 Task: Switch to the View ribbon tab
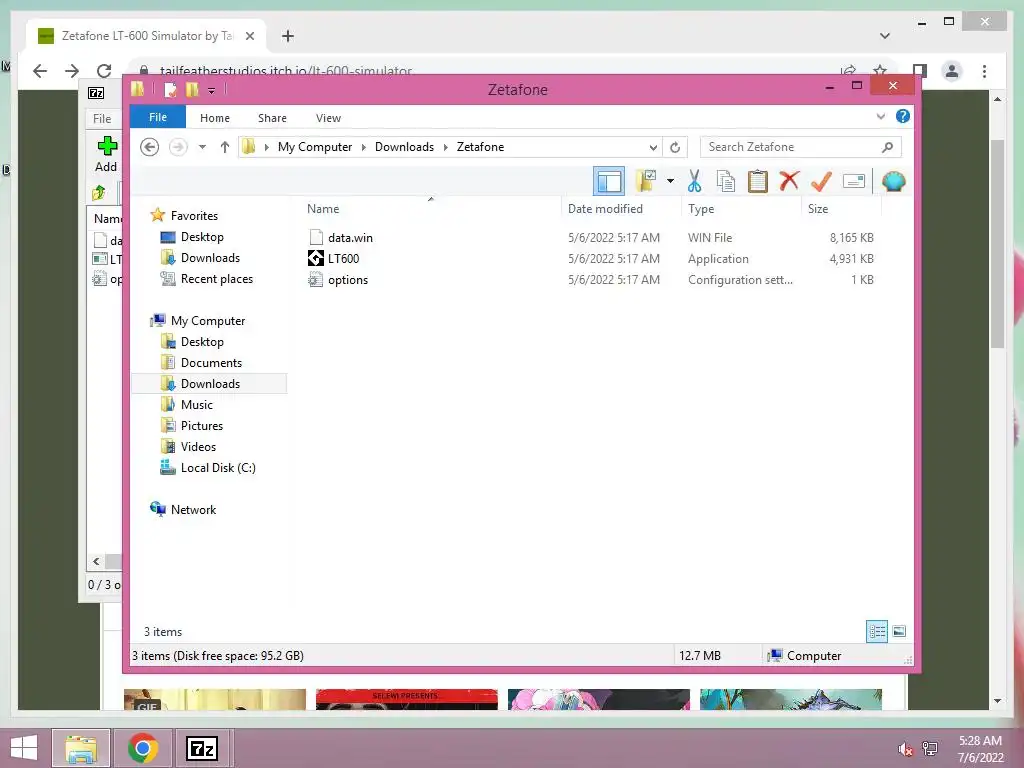328,118
